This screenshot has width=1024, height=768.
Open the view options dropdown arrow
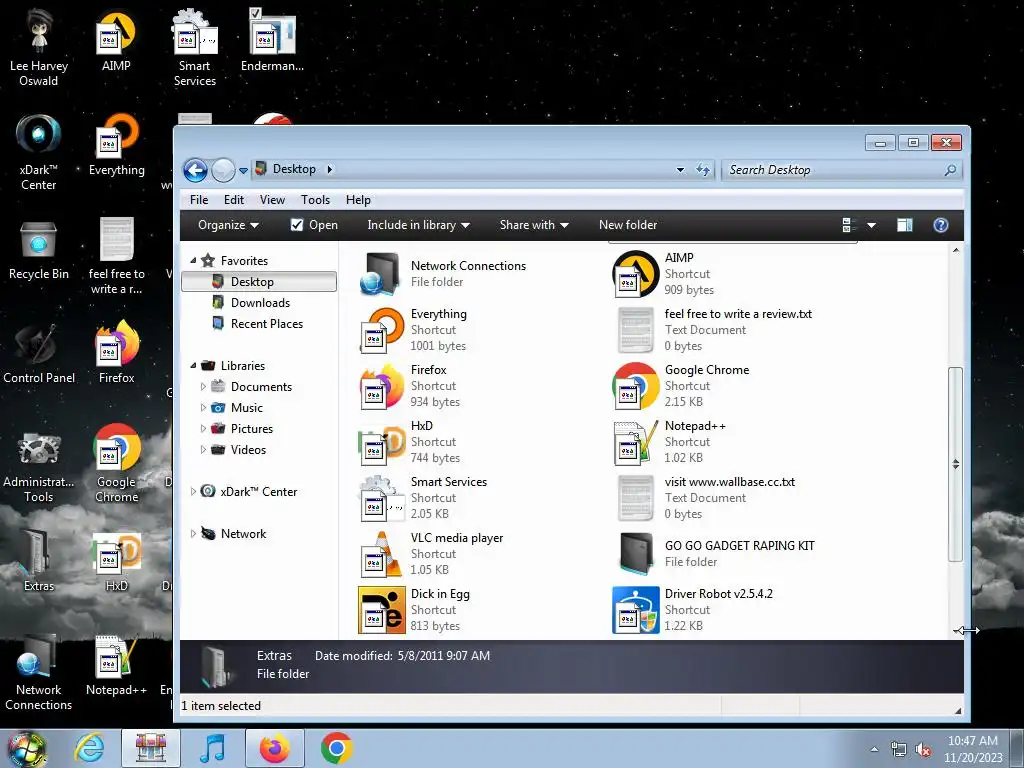point(871,225)
